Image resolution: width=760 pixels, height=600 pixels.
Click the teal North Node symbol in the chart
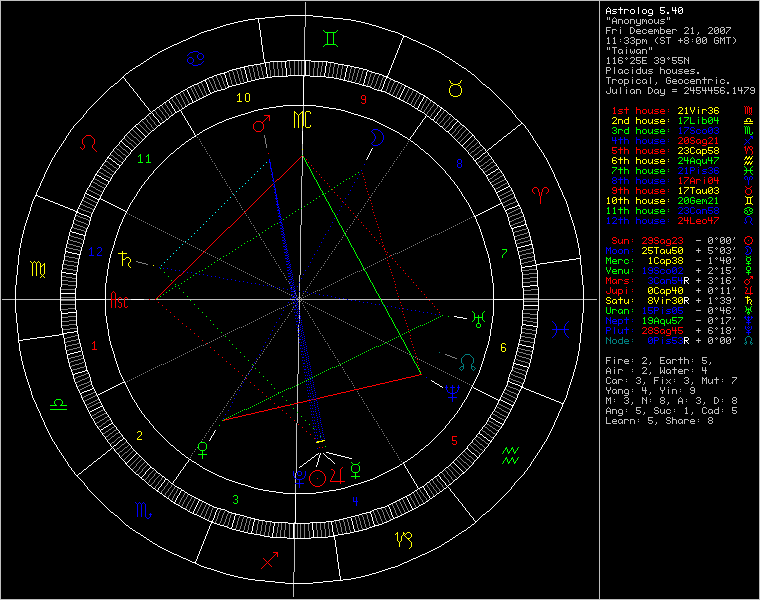pos(467,362)
